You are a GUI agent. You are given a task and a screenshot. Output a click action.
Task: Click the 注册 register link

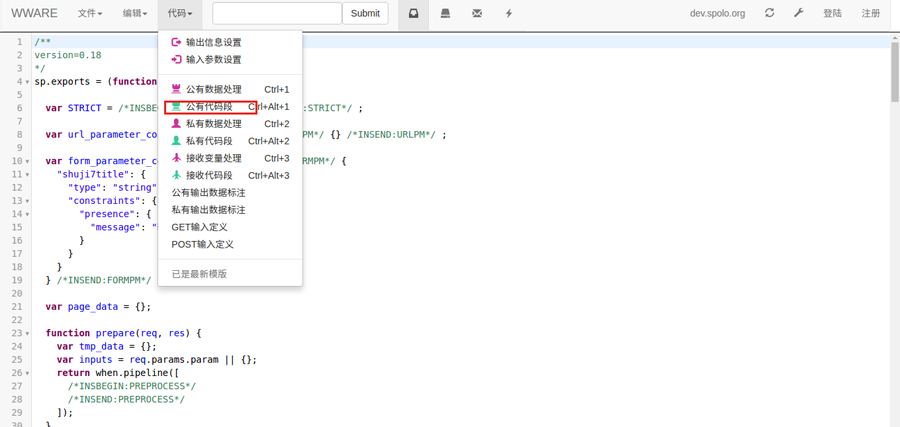pos(871,13)
